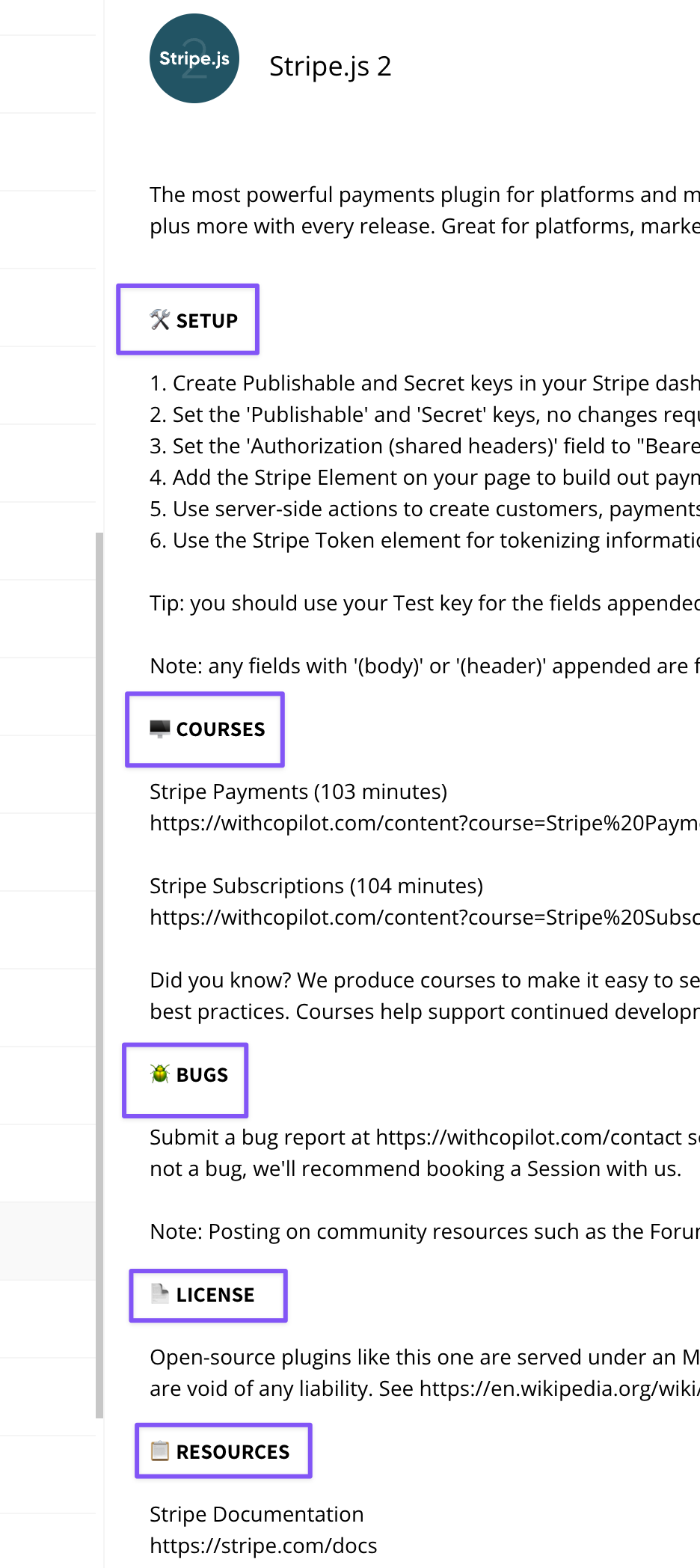This screenshot has height=1568, width=700.
Task: Click the SETUP section header box
Action: coord(188,319)
